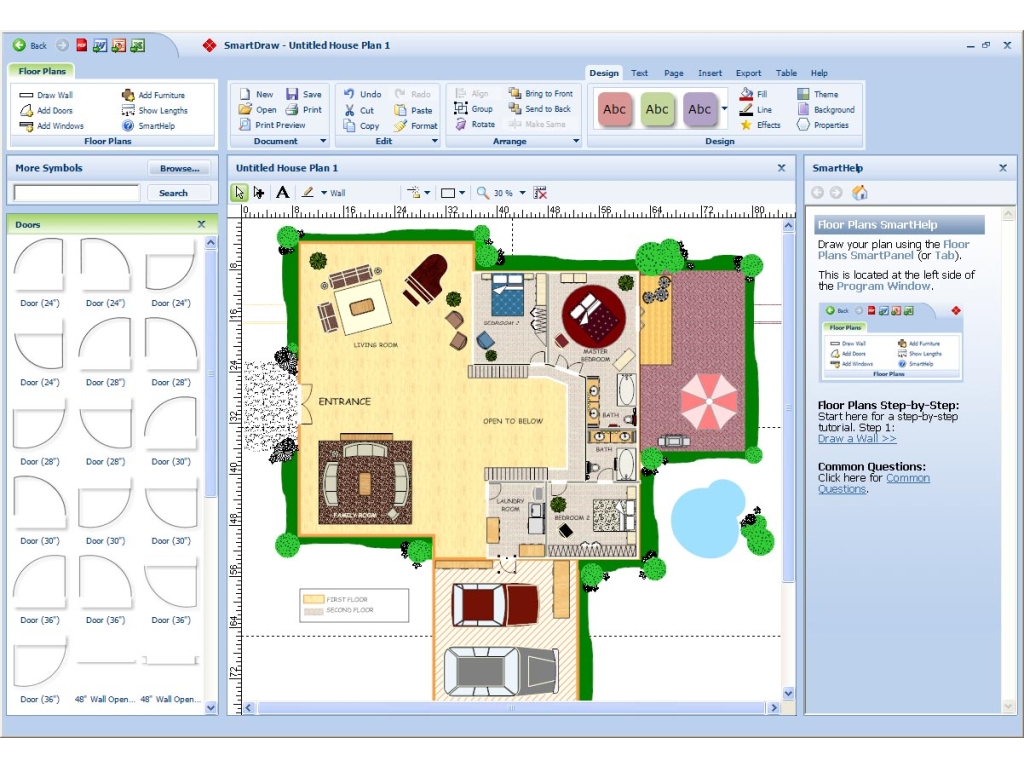The height and width of the screenshot is (768, 1024).
Task: Paste from clipboard
Action: [413, 110]
